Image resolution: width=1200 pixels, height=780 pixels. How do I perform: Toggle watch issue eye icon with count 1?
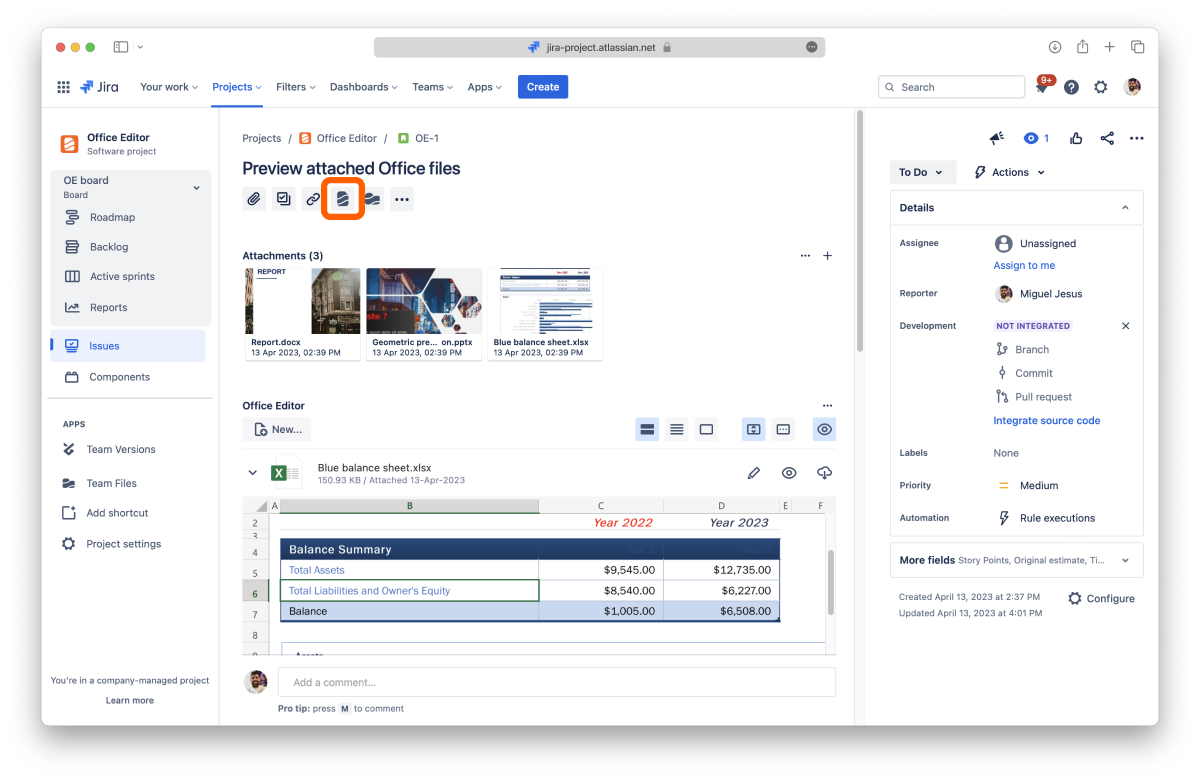[x=1036, y=138]
